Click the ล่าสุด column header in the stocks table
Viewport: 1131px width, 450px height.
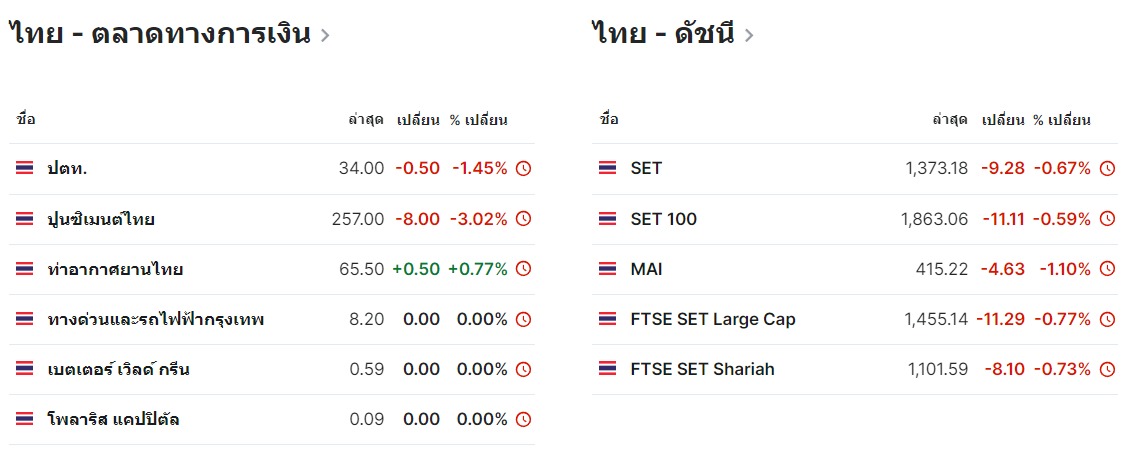pos(366,120)
